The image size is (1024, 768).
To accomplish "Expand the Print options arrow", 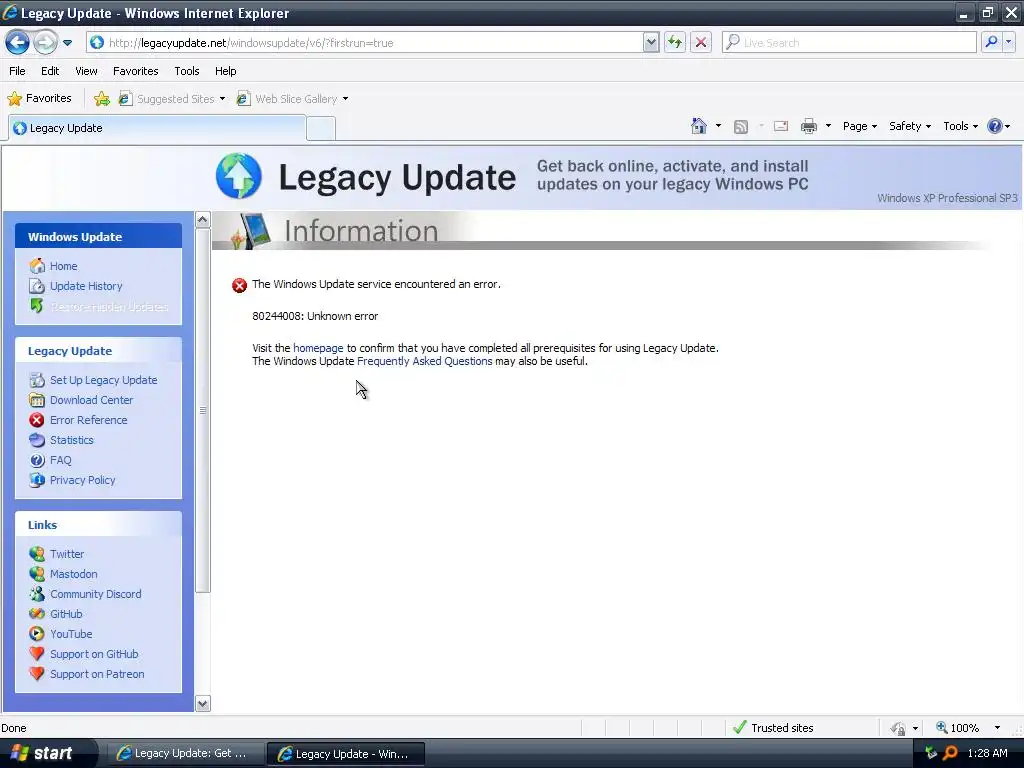I will (828, 126).
